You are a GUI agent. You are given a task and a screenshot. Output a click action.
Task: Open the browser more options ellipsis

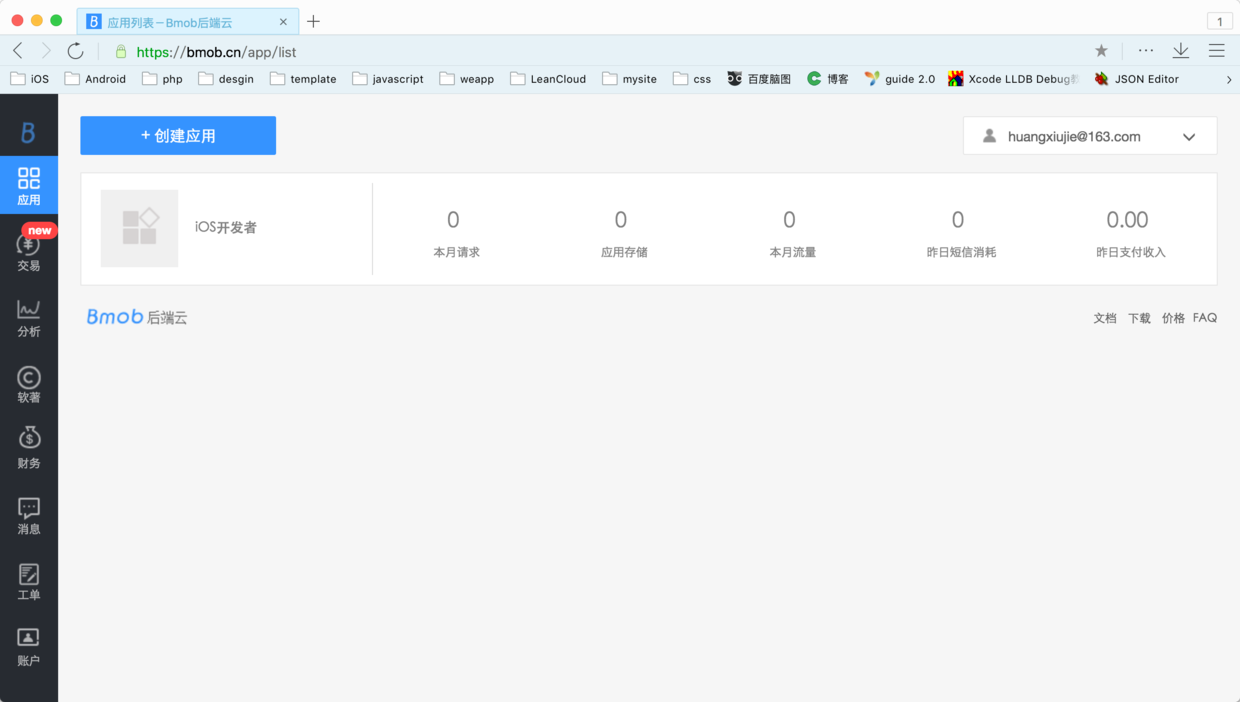1146,50
